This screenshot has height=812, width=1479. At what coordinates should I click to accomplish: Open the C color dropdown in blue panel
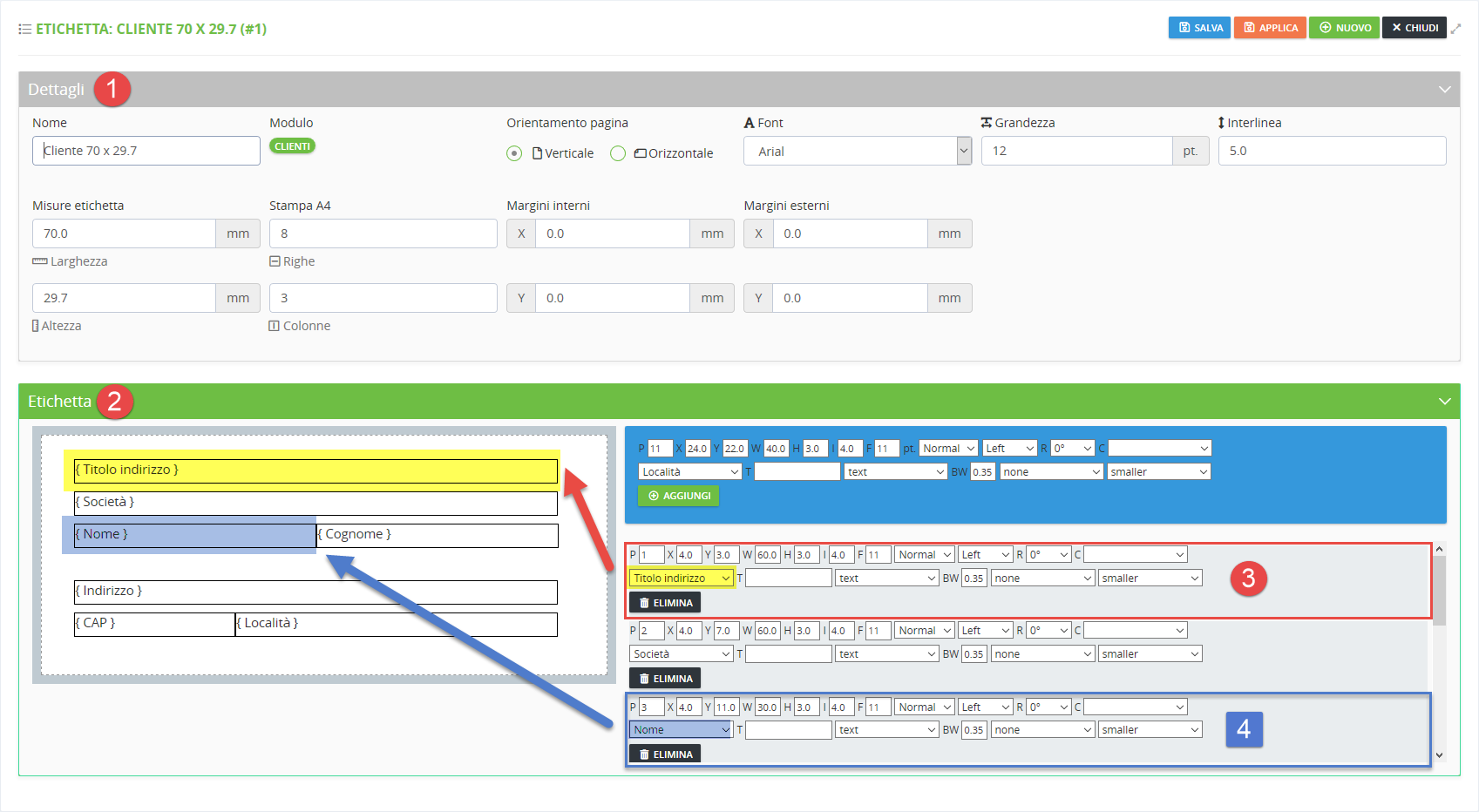(x=1159, y=449)
